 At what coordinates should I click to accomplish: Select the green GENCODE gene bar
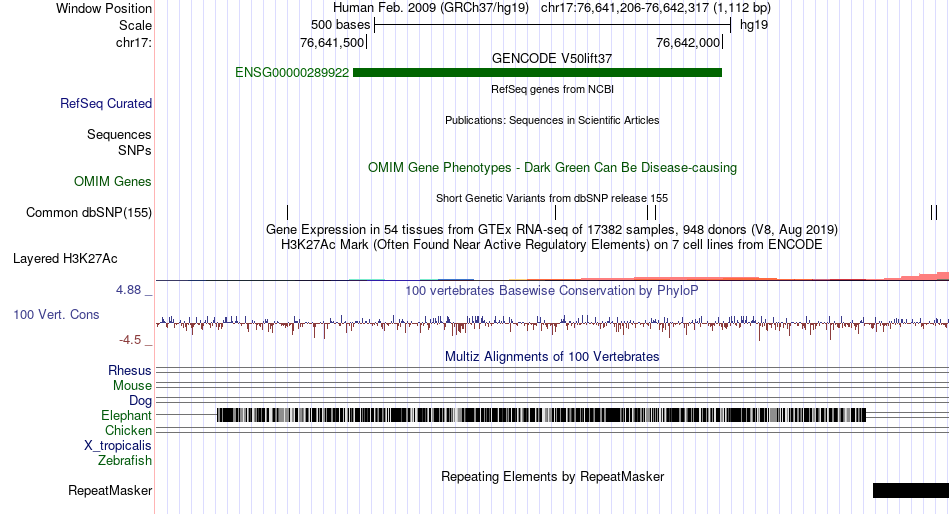pyautogui.click(x=537, y=73)
